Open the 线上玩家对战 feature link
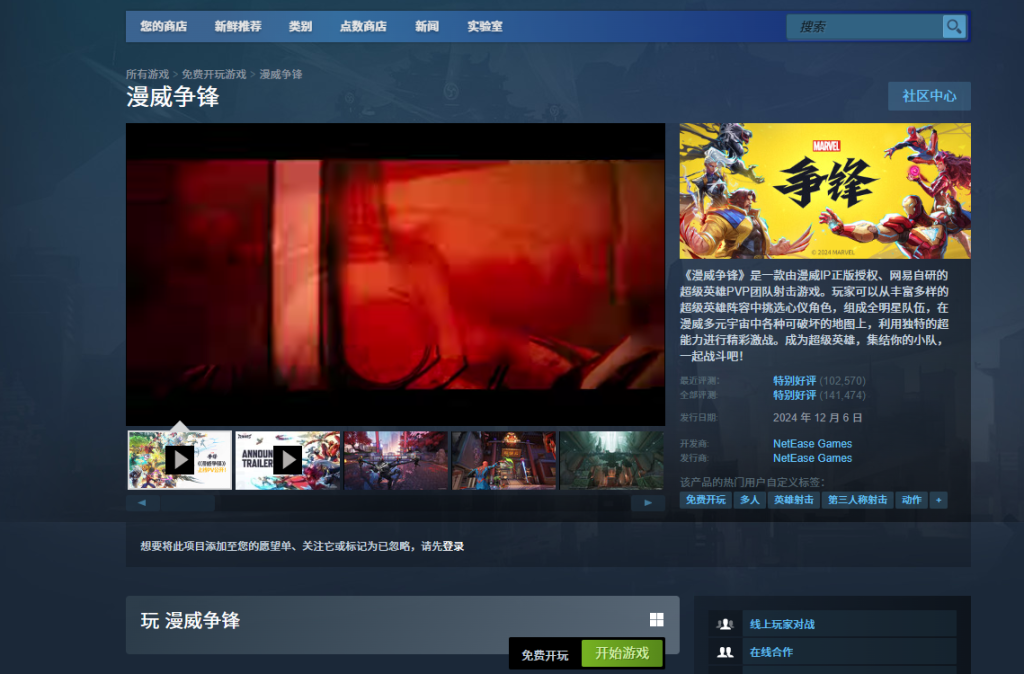 pyautogui.click(x=782, y=624)
